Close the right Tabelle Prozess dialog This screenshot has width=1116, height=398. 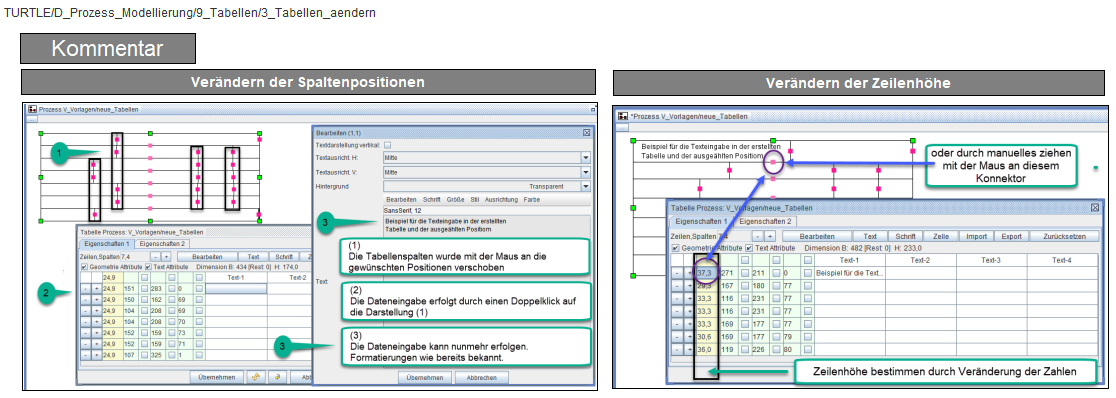click(1095, 208)
